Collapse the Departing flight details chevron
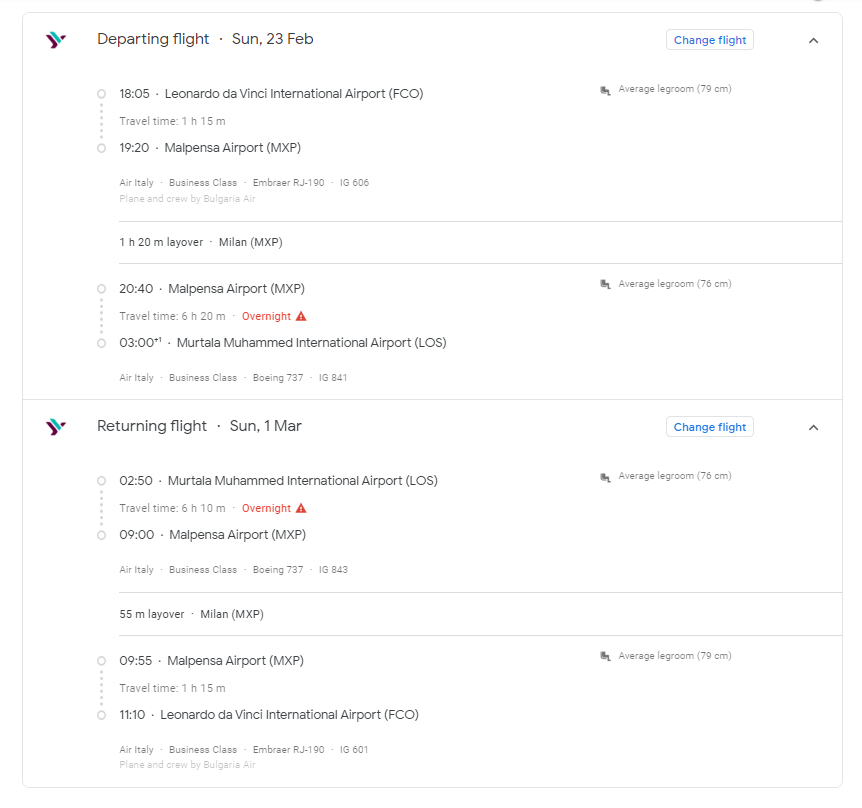Viewport: 862px width, 808px height. click(814, 41)
